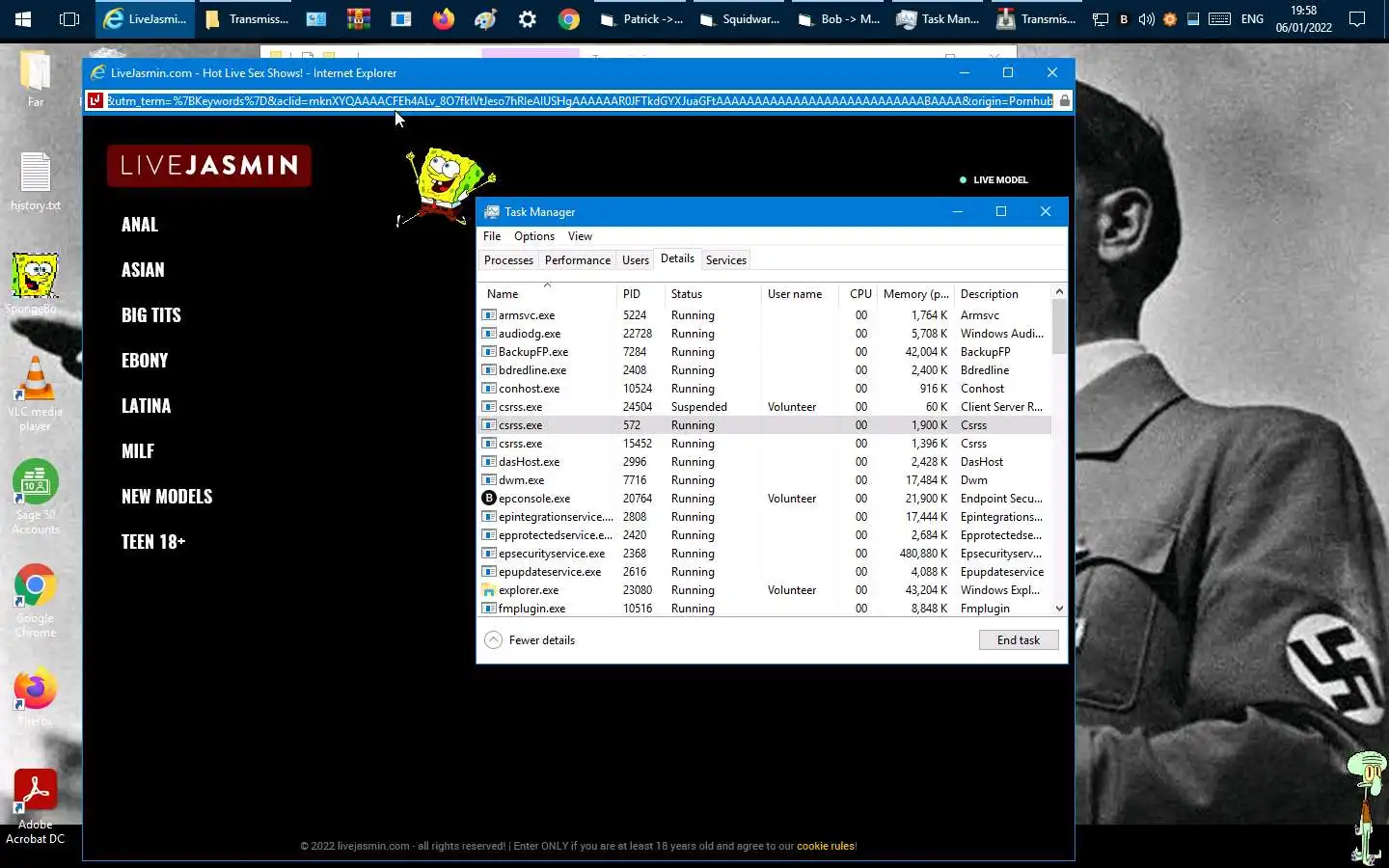Switch to the Performance tab

click(577, 260)
